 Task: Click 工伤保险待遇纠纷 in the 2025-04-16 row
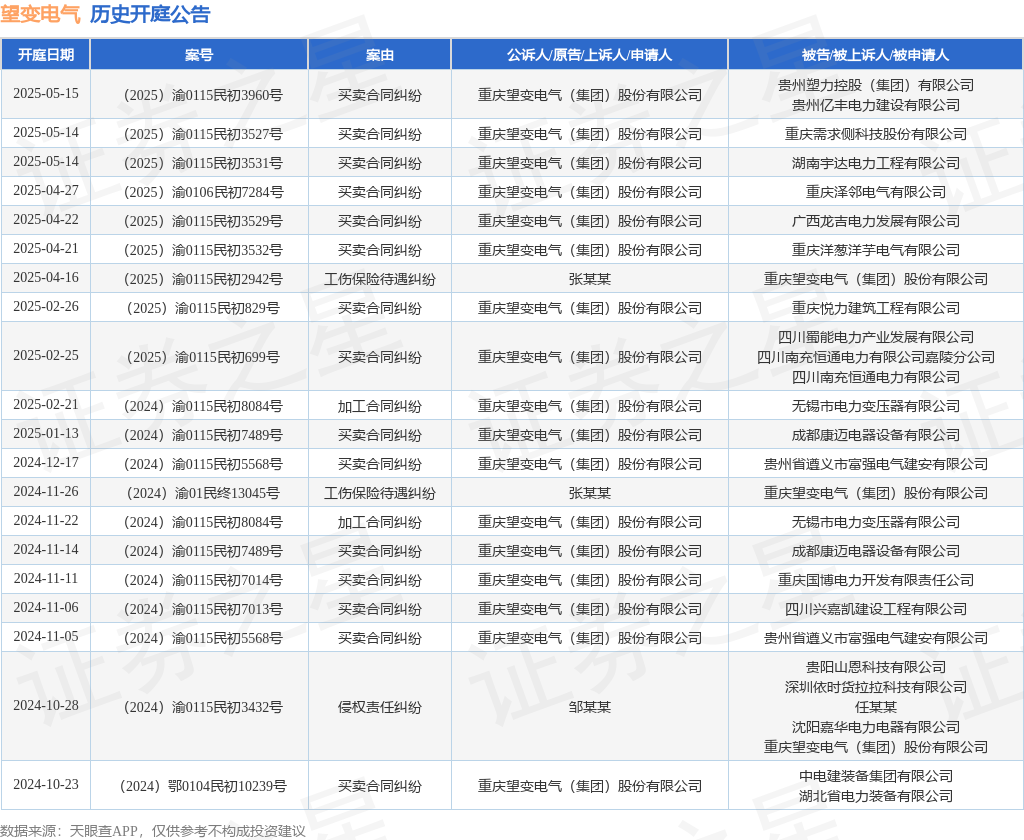point(379,280)
